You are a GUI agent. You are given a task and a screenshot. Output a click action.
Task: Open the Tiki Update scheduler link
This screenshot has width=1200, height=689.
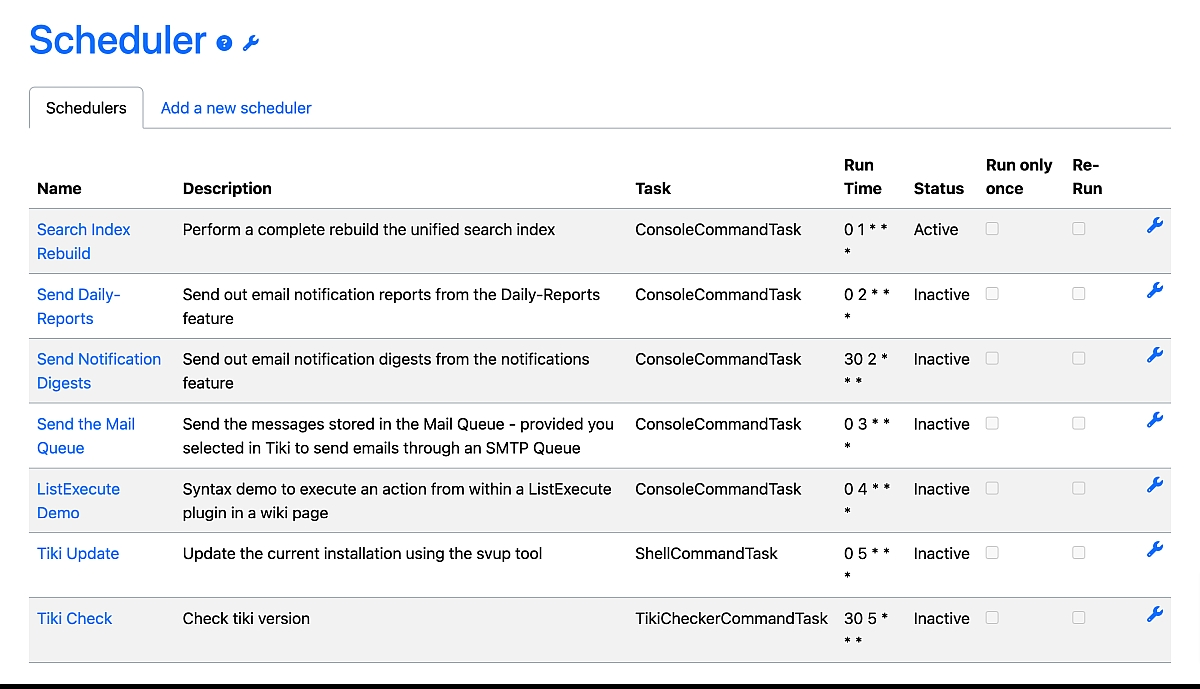coord(78,553)
